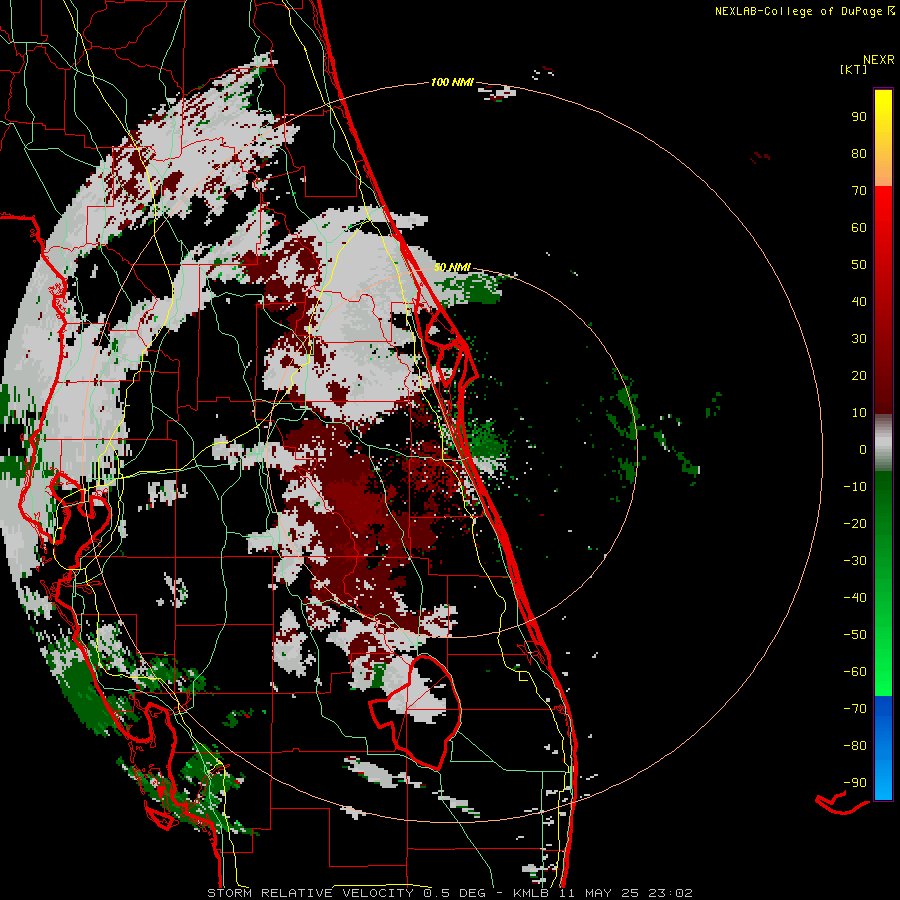Click the positive 30 knot scale label
Screen dimensions: 900x900
click(x=859, y=339)
